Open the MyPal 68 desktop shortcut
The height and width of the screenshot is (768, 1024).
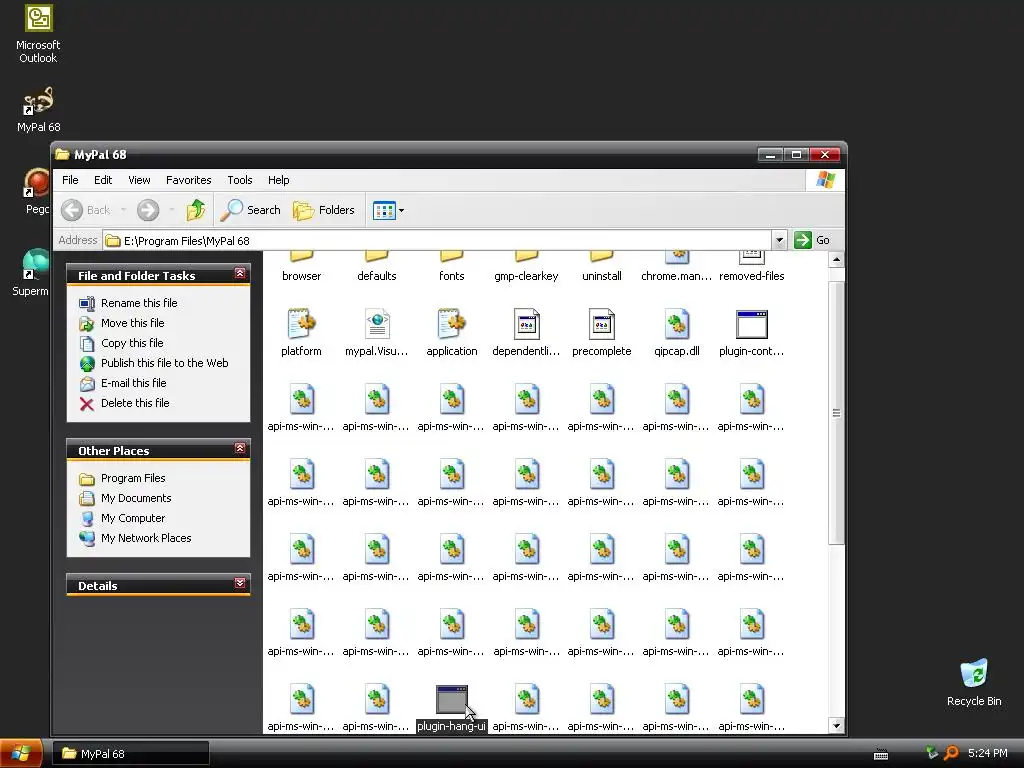click(38, 110)
